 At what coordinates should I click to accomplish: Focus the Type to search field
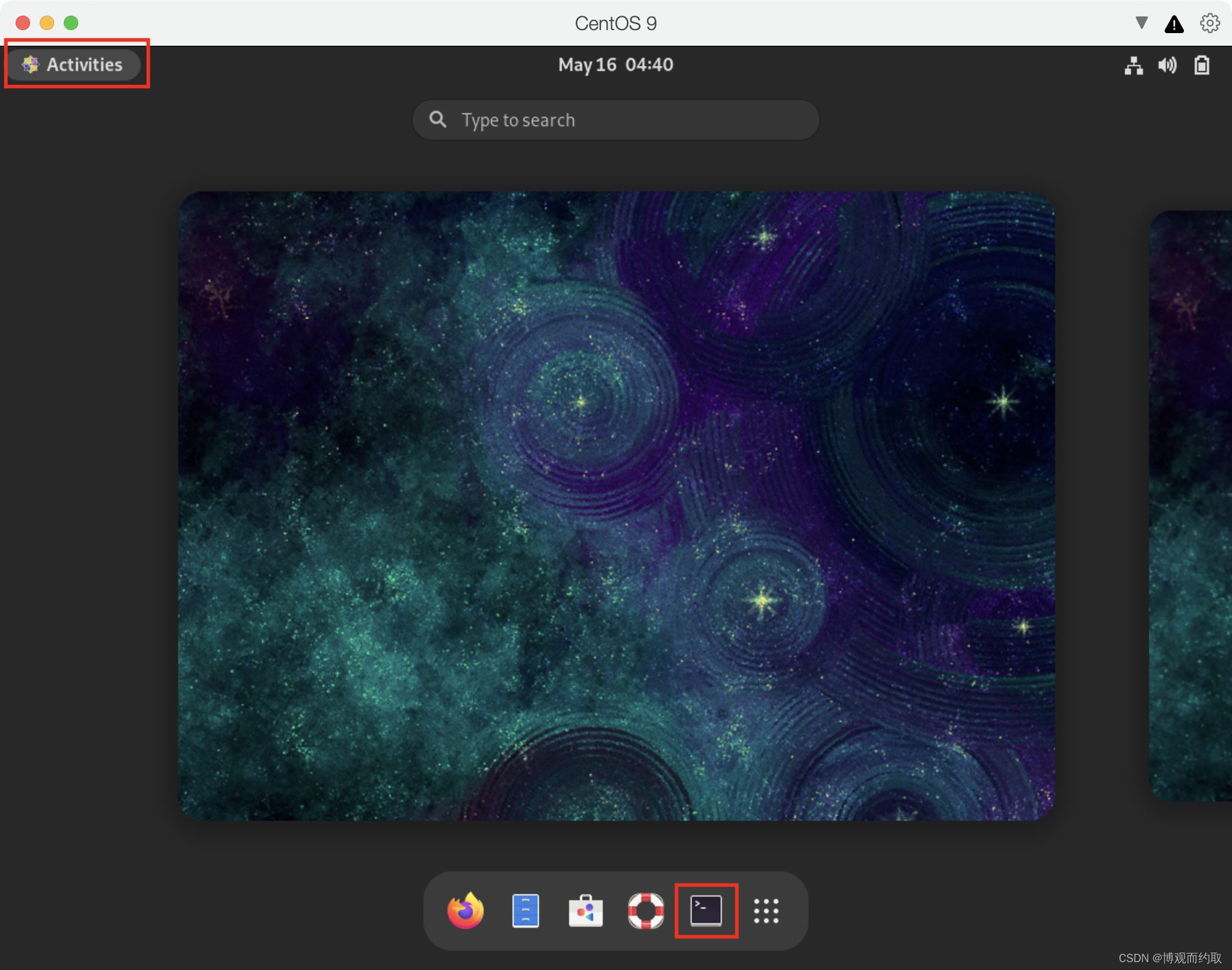pos(615,120)
